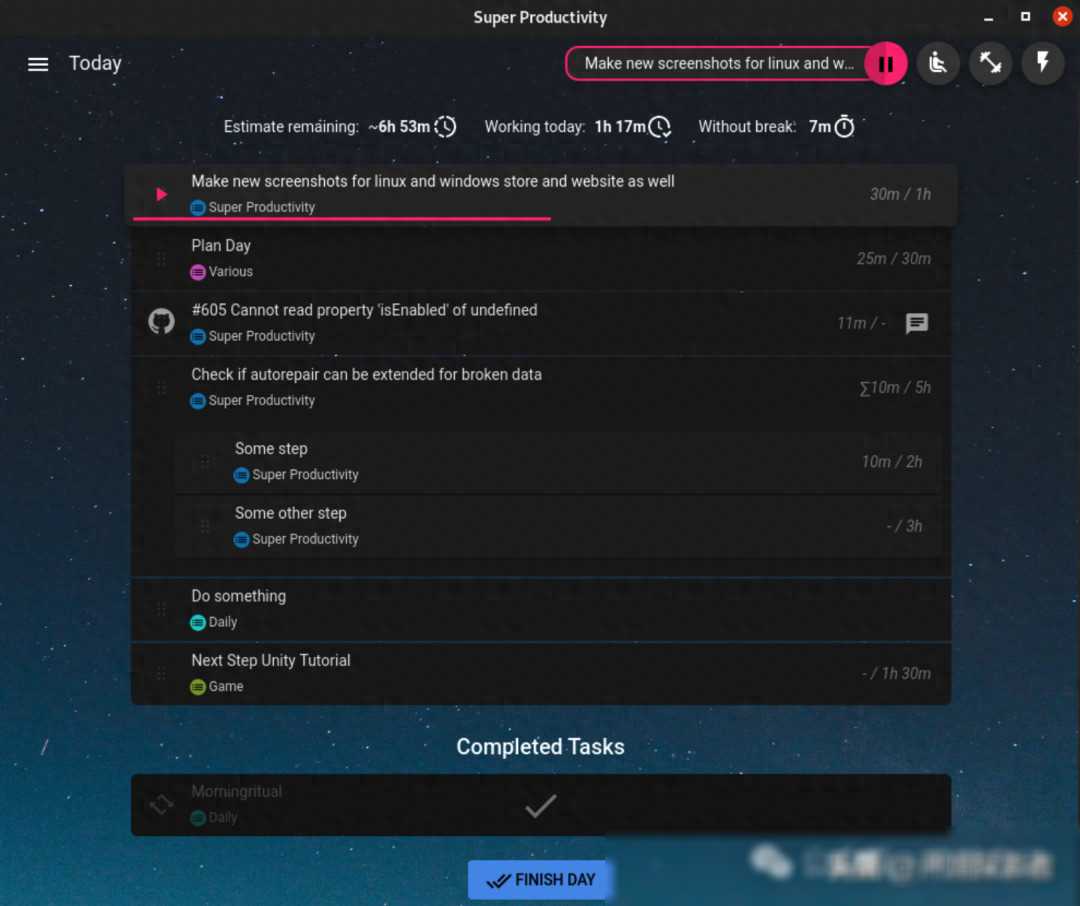Click summed time '∑10m / 5h'
1080x906 pixels.
click(895, 388)
